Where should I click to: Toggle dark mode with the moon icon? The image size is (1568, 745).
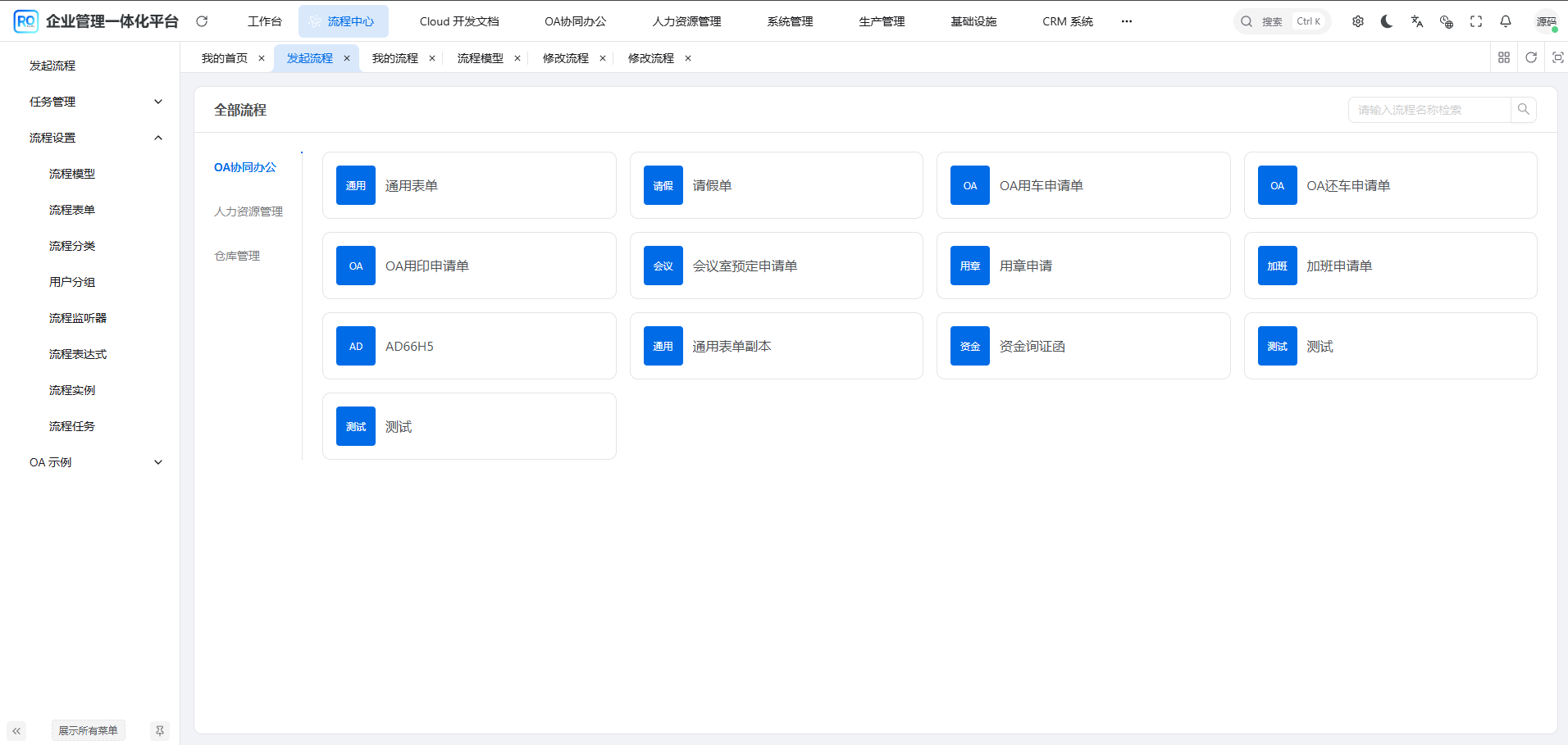pyautogui.click(x=1387, y=21)
